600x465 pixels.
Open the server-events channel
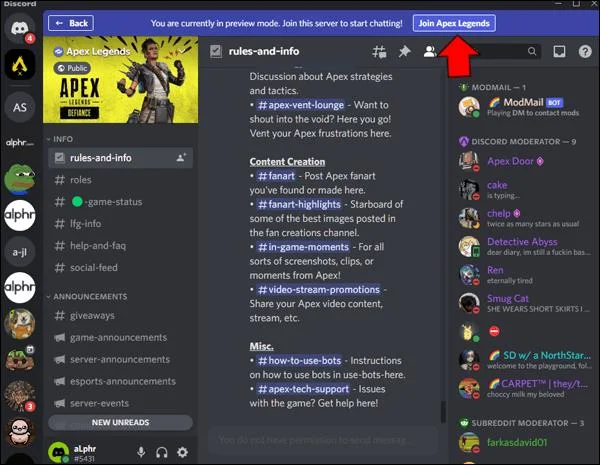point(120,403)
